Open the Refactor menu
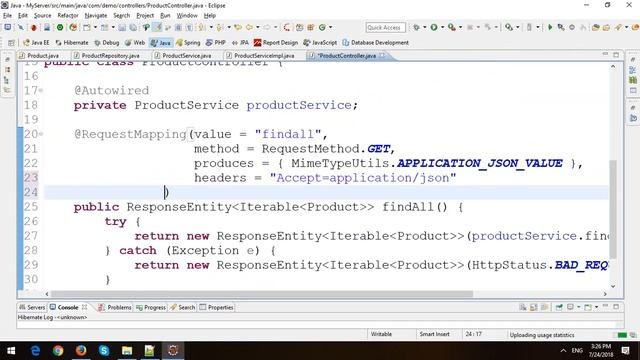The height and width of the screenshot is (360, 640). pyautogui.click(x=68, y=16)
